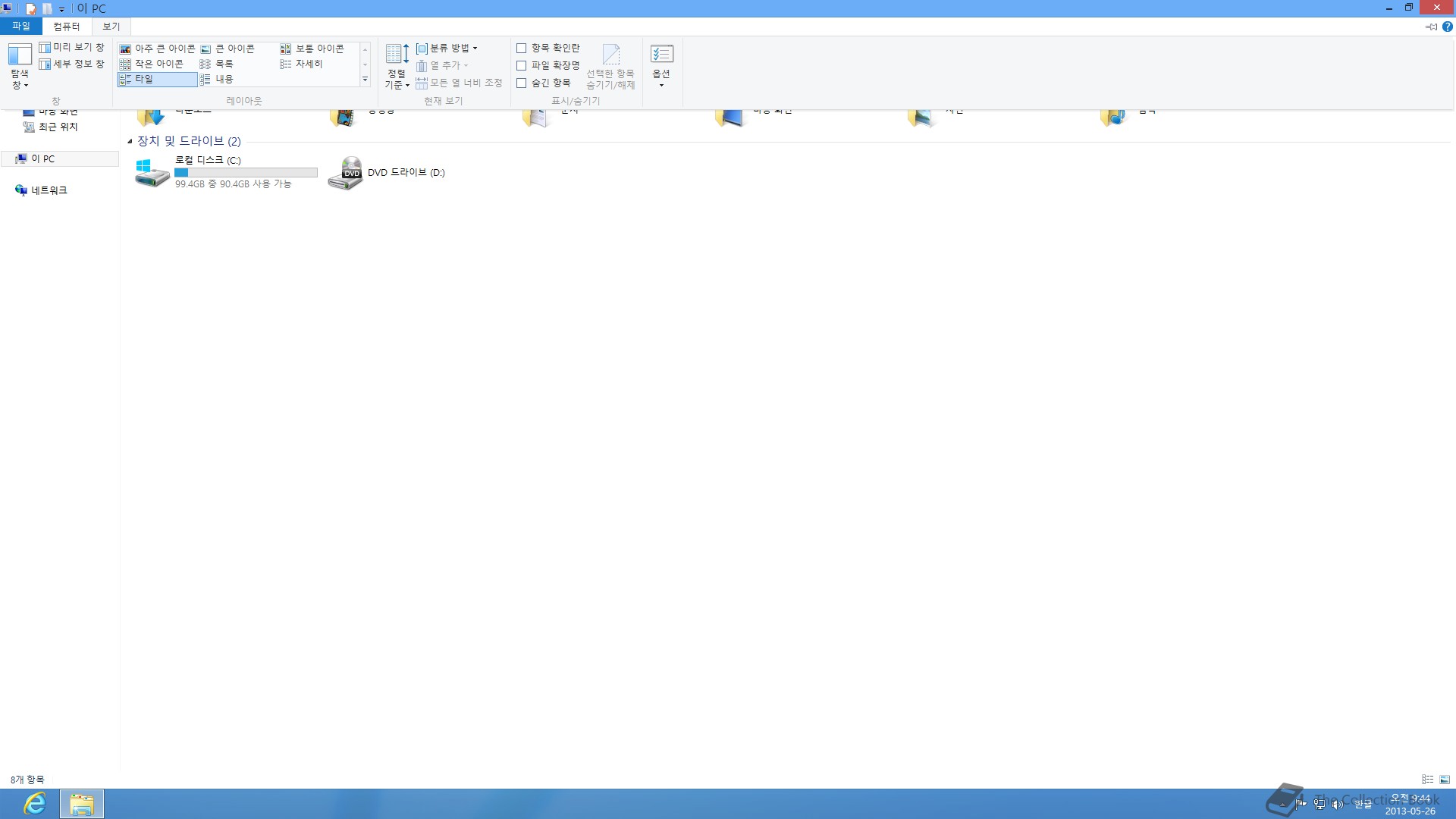
Task: Minimize the ribbon with the pin icon
Action: pyautogui.click(x=1431, y=27)
